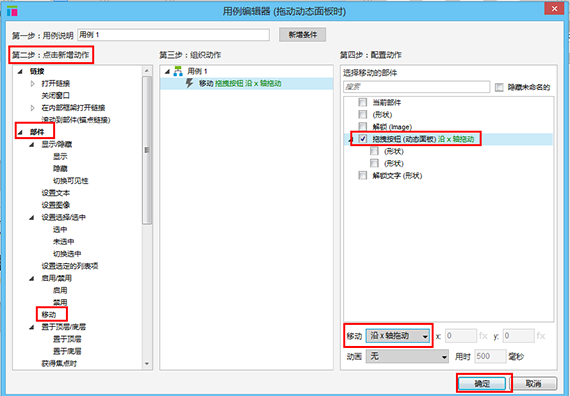Open the 移动 type dropdown 沿 x 轴拖动
The height and width of the screenshot is (396, 570).
click(398, 336)
